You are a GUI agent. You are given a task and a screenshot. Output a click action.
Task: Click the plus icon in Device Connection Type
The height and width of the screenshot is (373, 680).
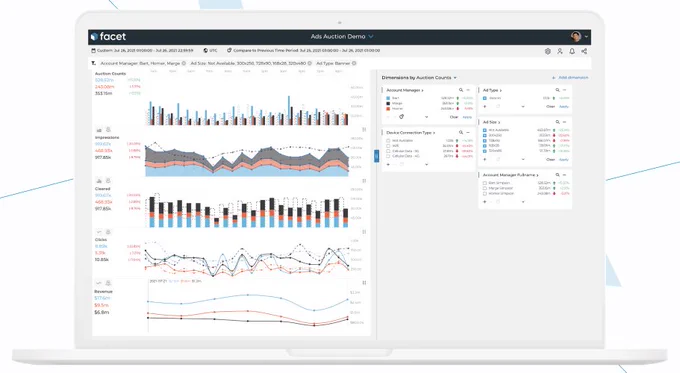(x=388, y=165)
